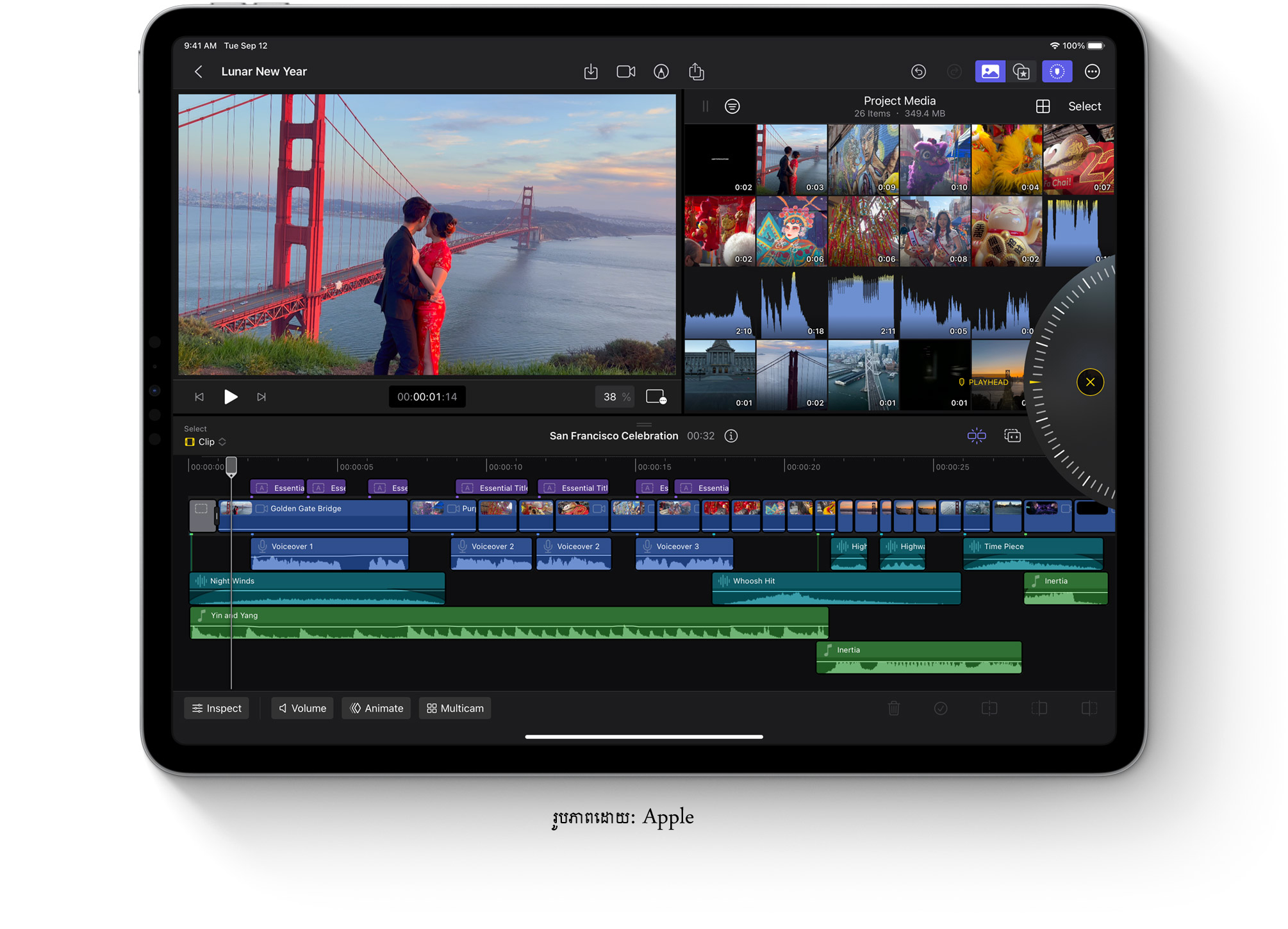Image resolution: width=1288 pixels, height=929 pixels.
Task: Select the 2:10 audio waveform thumbnail
Action: tap(720, 303)
